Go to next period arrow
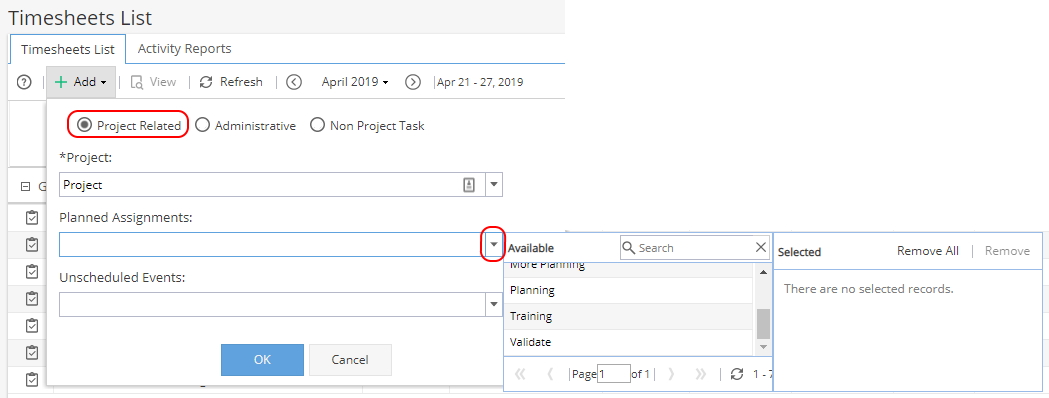The height and width of the screenshot is (398, 1049). (x=413, y=82)
